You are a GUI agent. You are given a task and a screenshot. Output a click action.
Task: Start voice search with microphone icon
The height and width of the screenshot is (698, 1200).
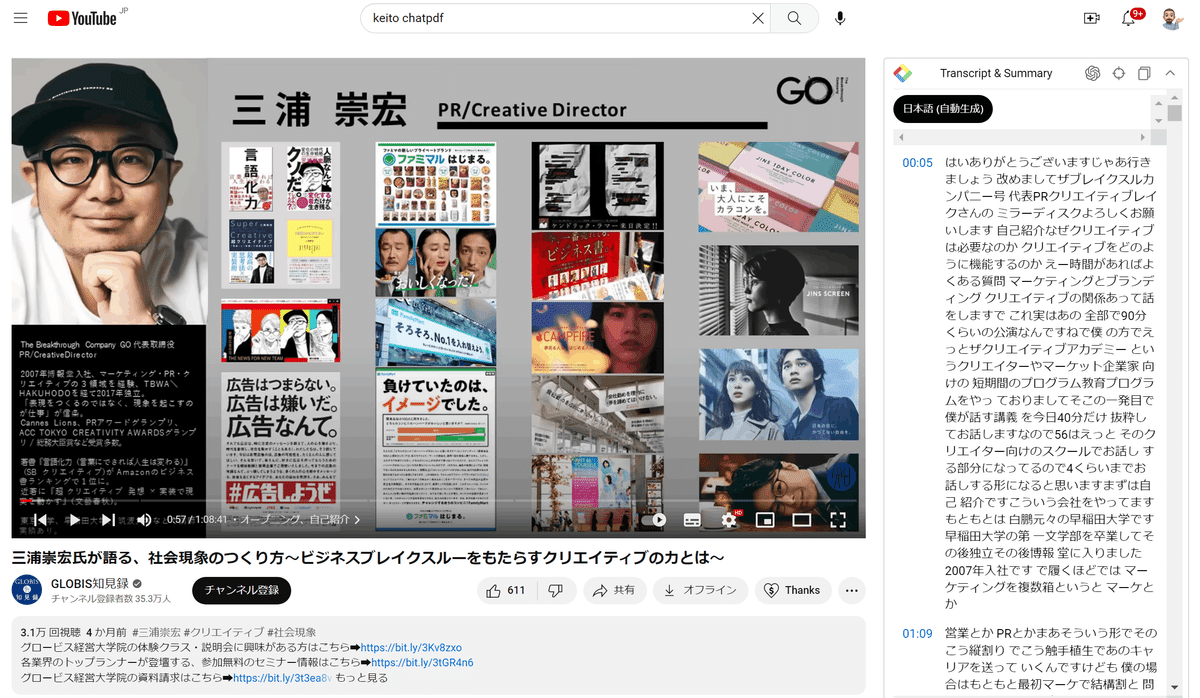pyautogui.click(x=841, y=18)
